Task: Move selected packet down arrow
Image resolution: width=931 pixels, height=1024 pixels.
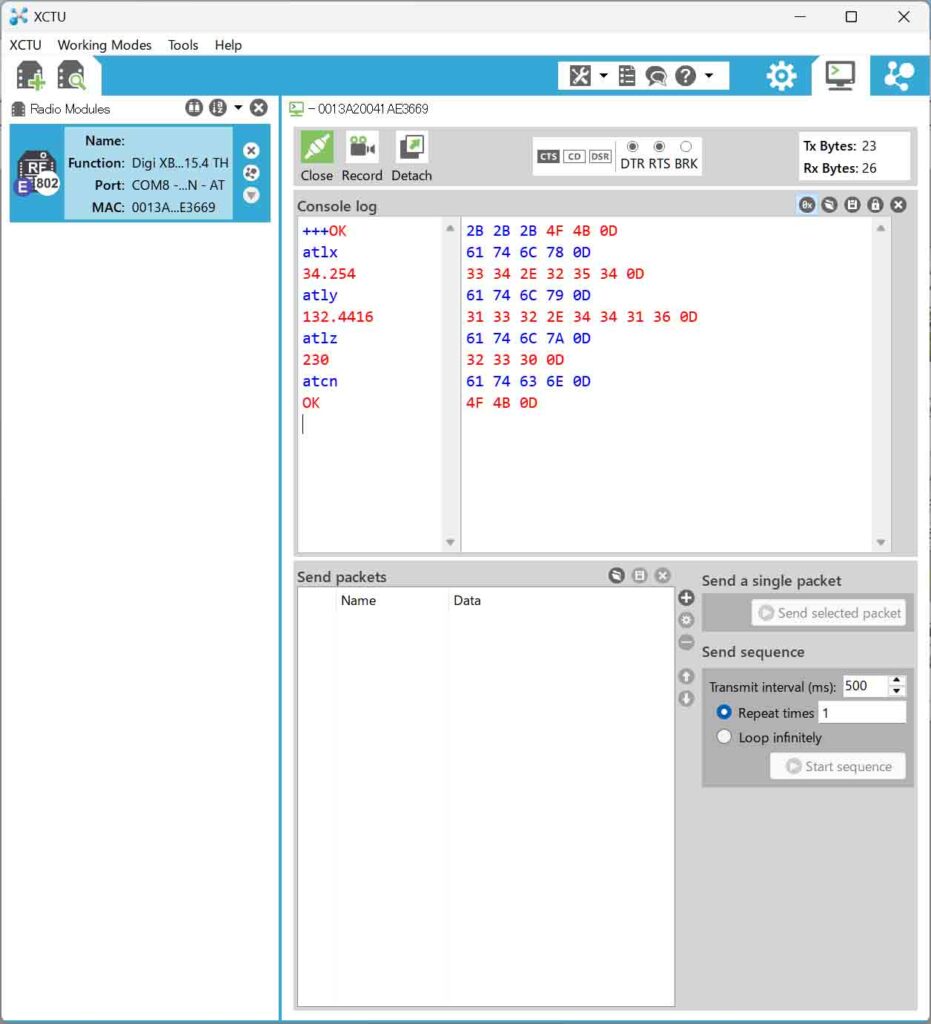Action: (x=686, y=698)
